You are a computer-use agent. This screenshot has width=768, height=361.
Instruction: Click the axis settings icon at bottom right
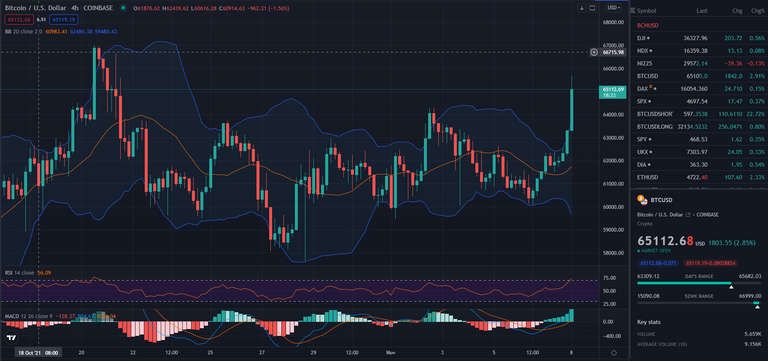point(614,352)
